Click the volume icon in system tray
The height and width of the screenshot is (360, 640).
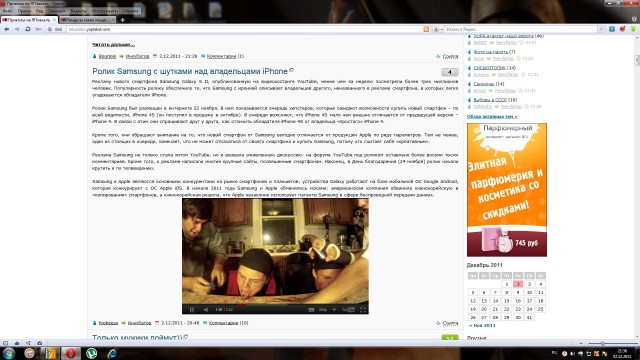point(572,354)
